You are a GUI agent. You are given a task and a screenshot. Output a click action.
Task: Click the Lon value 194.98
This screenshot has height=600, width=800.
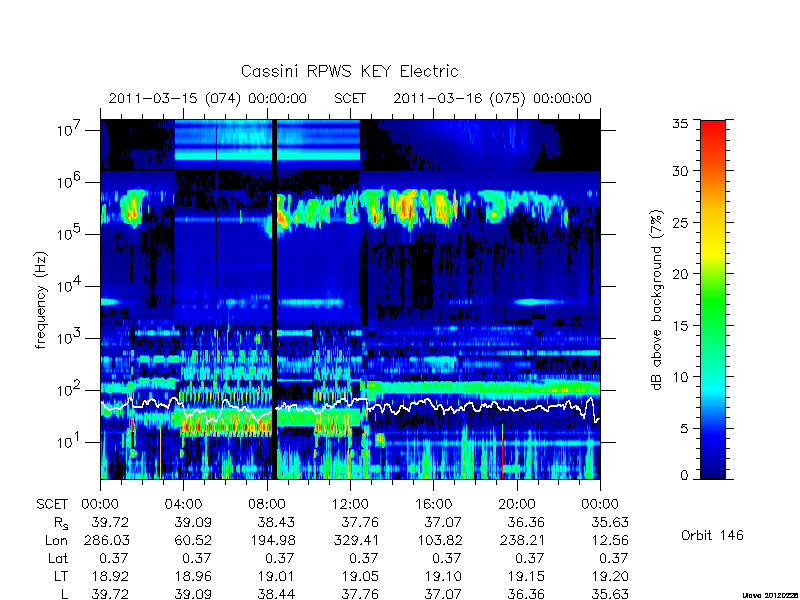[272, 540]
